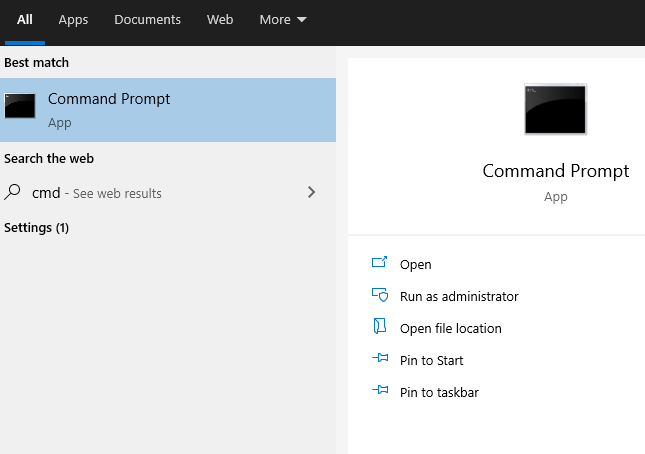
Task: Click the Command Prompt title in preview pane
Action: click(x=555, y=171)
